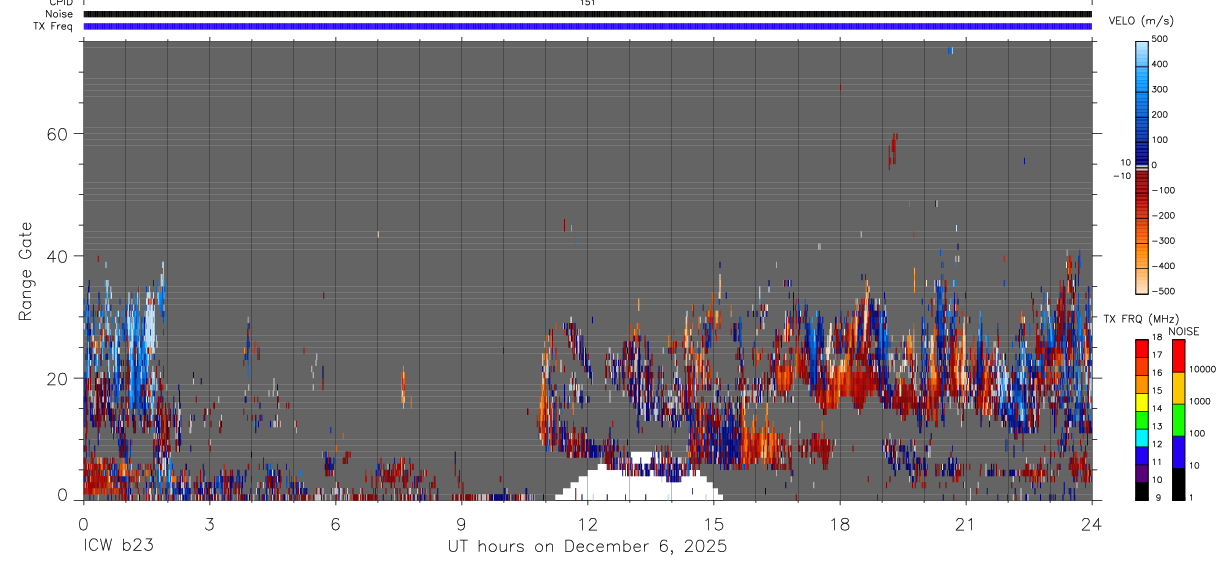Click the green segment of NOISE color scale

coord(1178,420)
